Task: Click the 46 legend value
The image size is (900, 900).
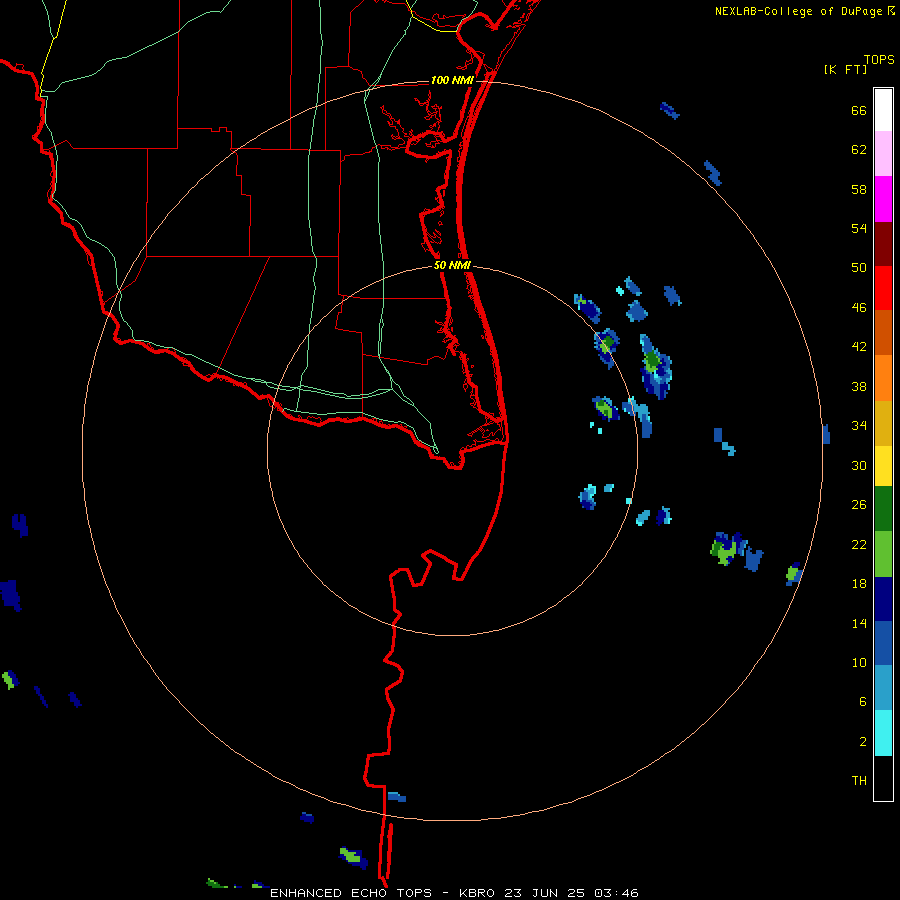Action: [x=859, y=308]
